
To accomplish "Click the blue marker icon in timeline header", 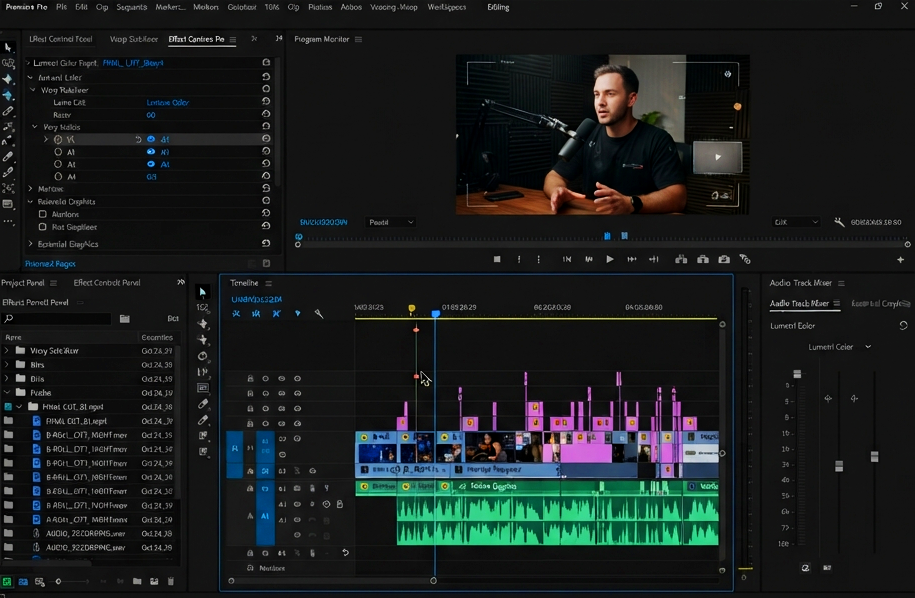I will coord(298,313).
